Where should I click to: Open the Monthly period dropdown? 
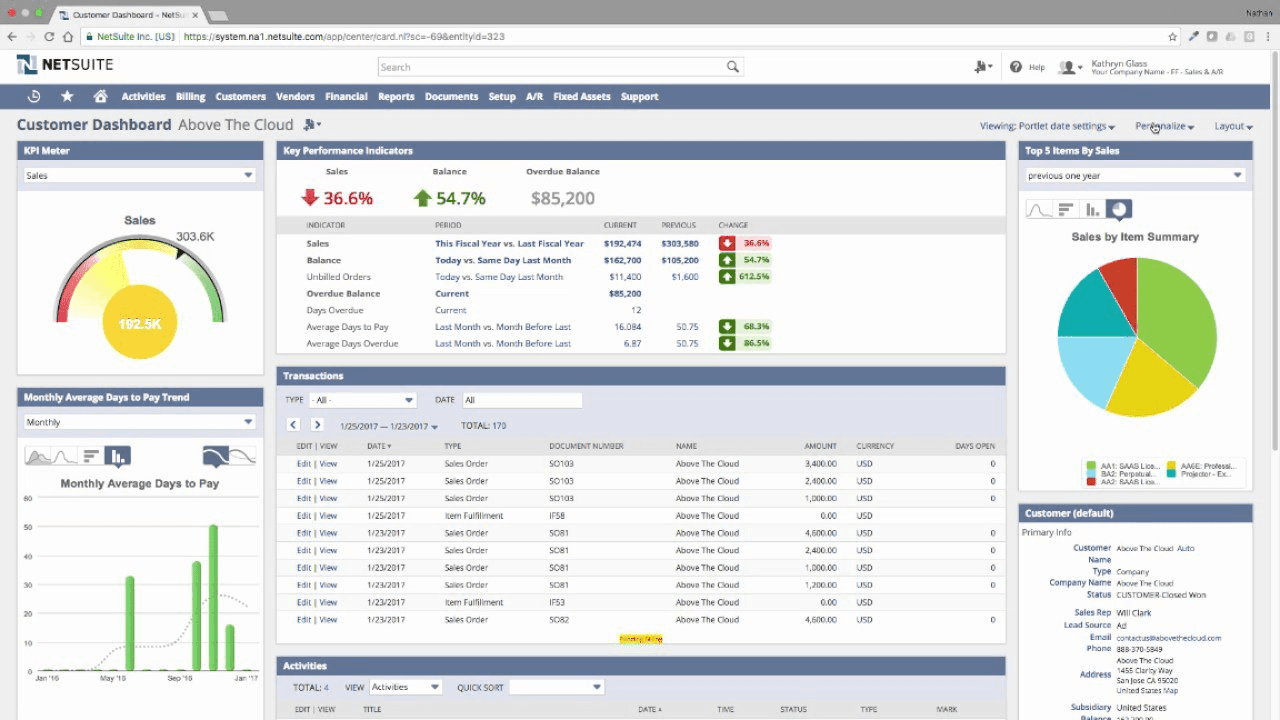click(140, 422)
